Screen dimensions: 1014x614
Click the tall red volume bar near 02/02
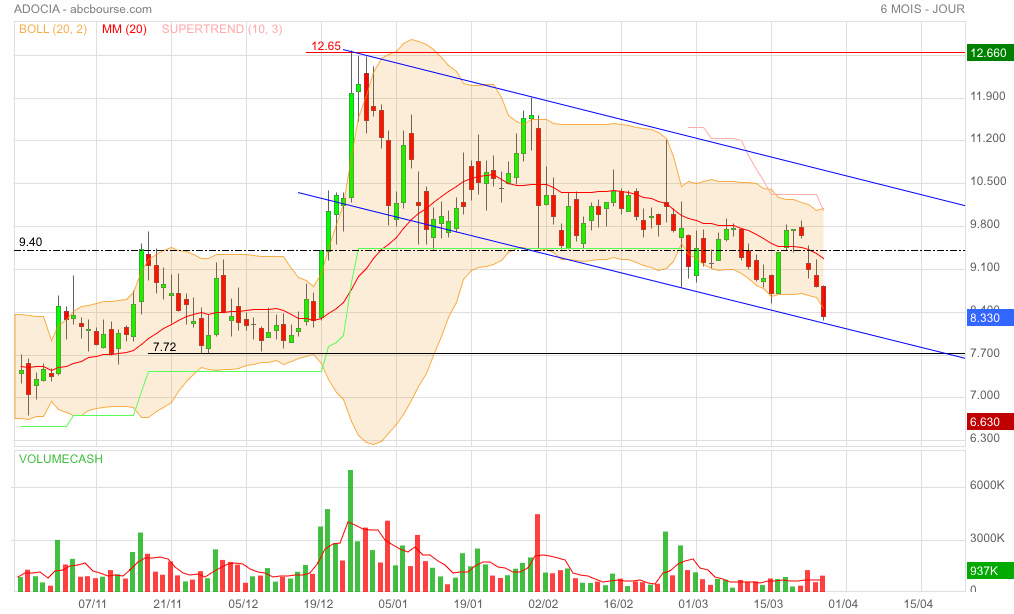pos(538,553)
